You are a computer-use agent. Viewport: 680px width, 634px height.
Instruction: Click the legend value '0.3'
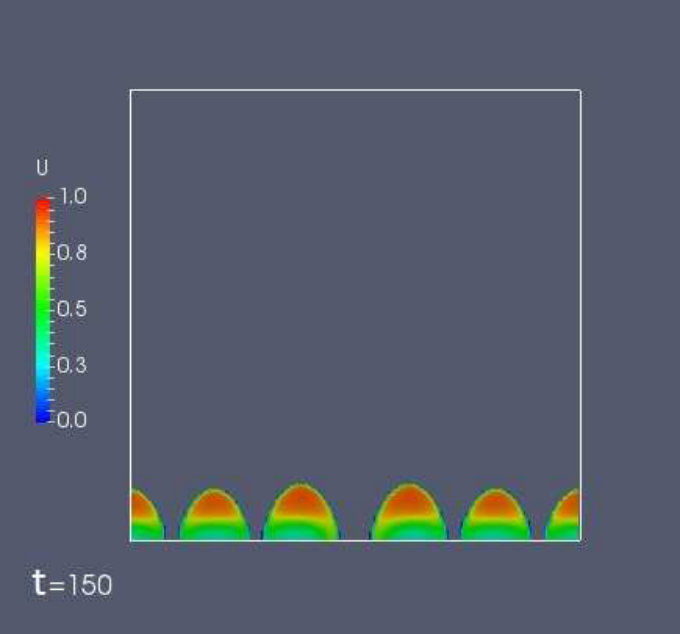coord(72,365)
